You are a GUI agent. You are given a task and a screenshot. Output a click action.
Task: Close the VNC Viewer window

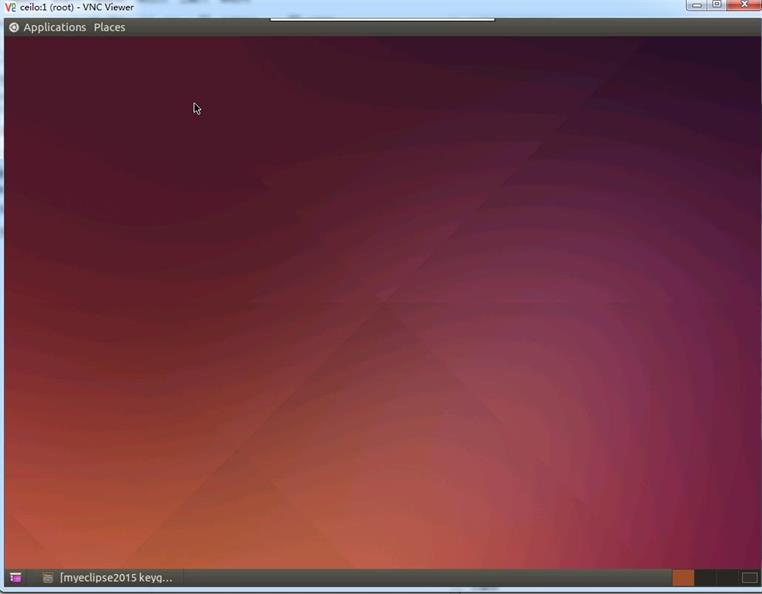744,5
